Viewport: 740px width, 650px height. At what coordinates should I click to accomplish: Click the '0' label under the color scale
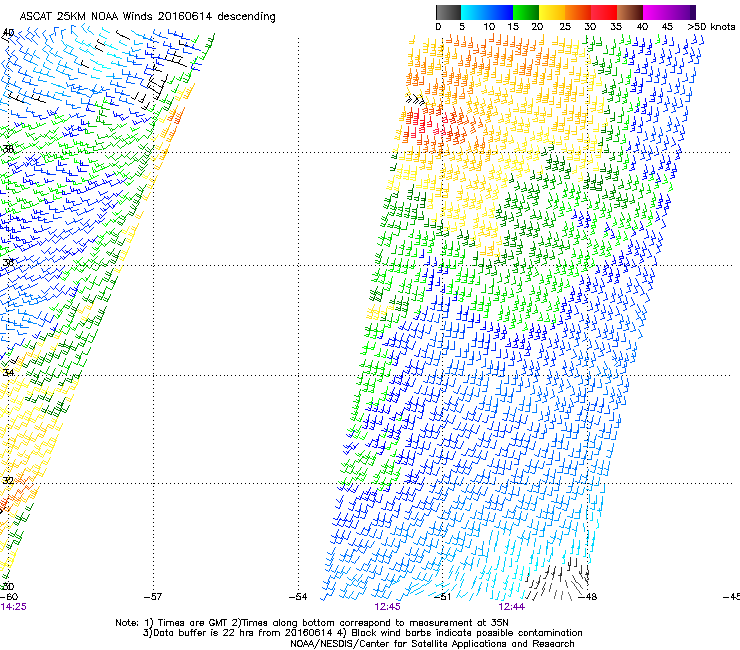(438, 27)
